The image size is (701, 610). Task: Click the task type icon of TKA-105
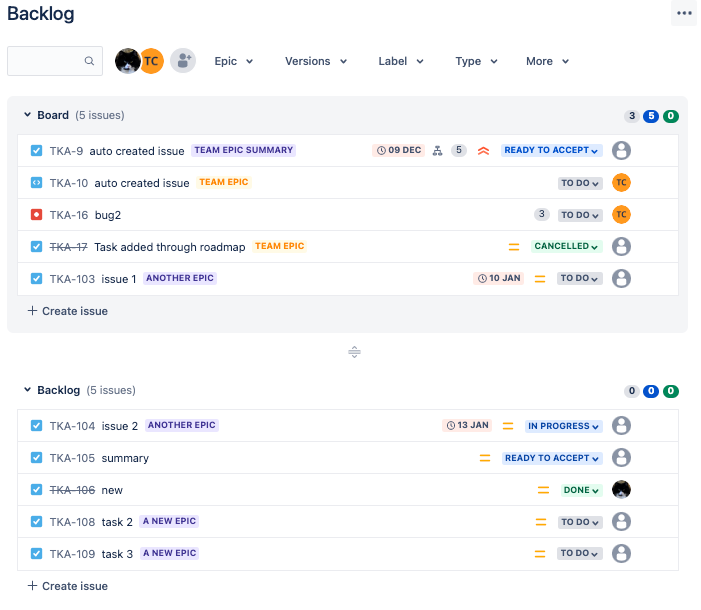click(x=37, y=458)
